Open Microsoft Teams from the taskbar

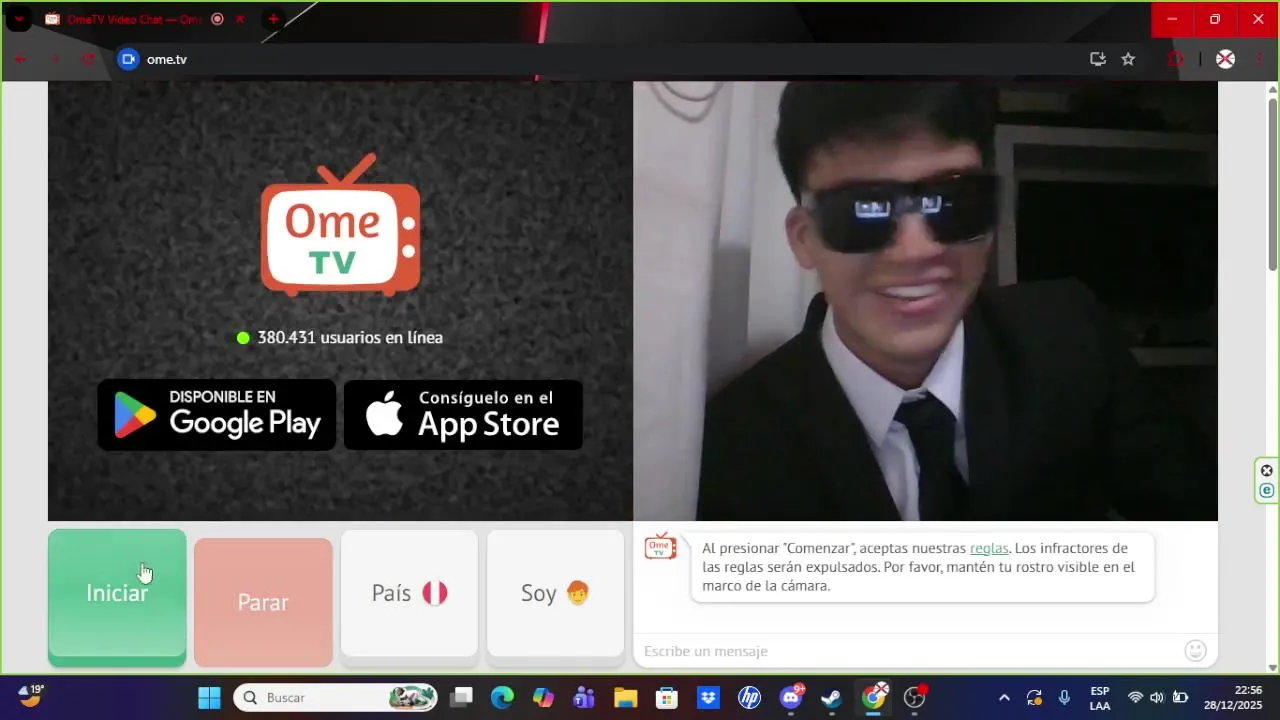(x=584, y=697)
